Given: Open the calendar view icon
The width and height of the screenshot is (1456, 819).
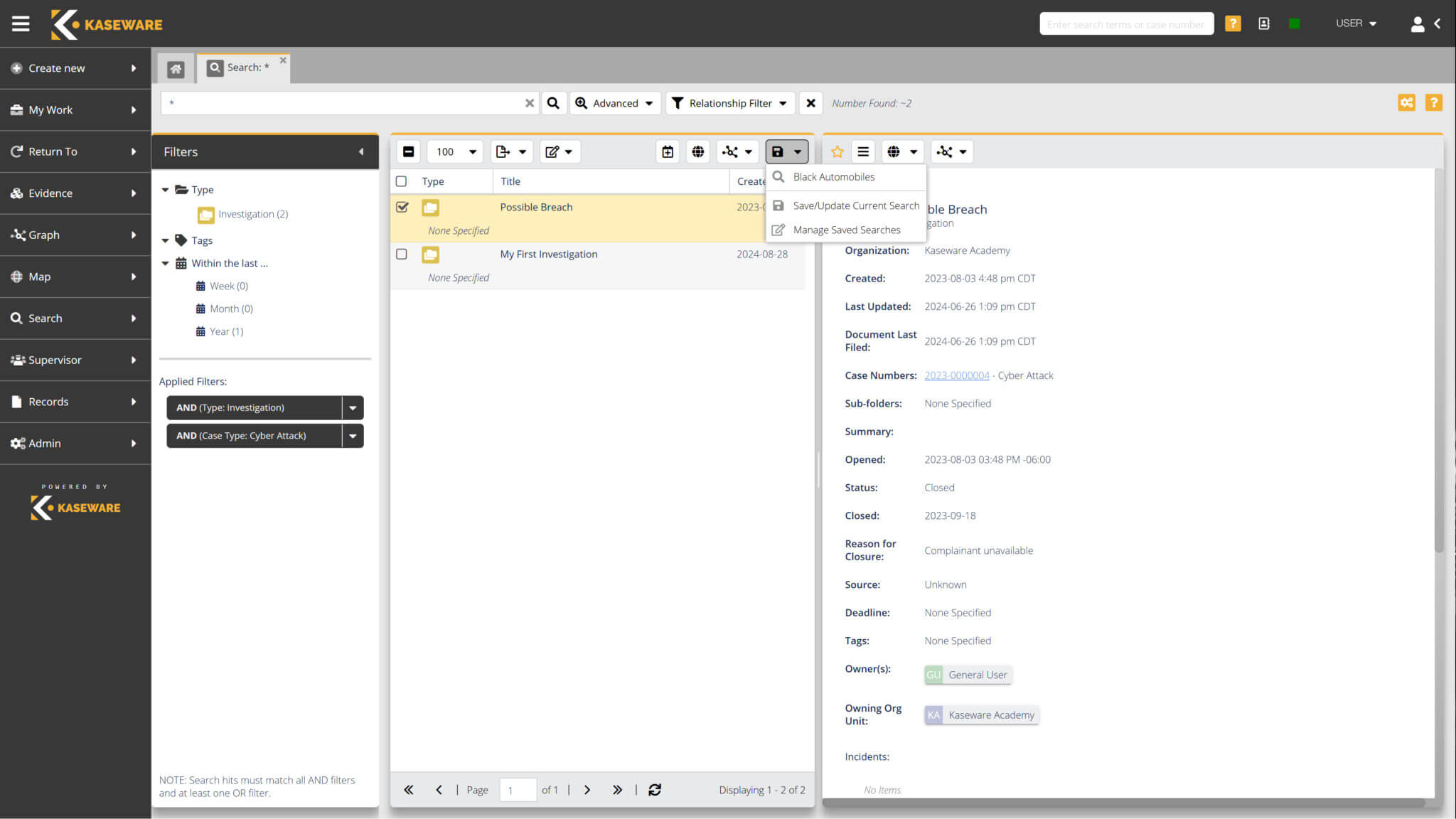Looking at the screenshot, I should pos(667,151).
